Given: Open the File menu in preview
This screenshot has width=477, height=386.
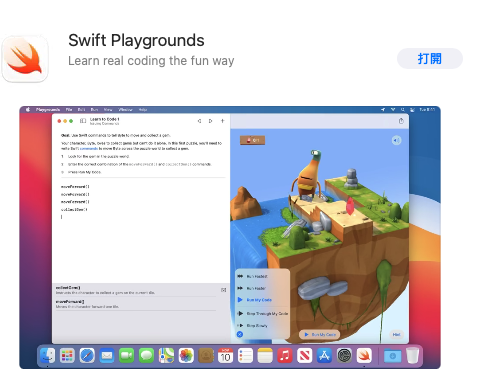Looking at the screenshot, I should click(x=69, y=110).
